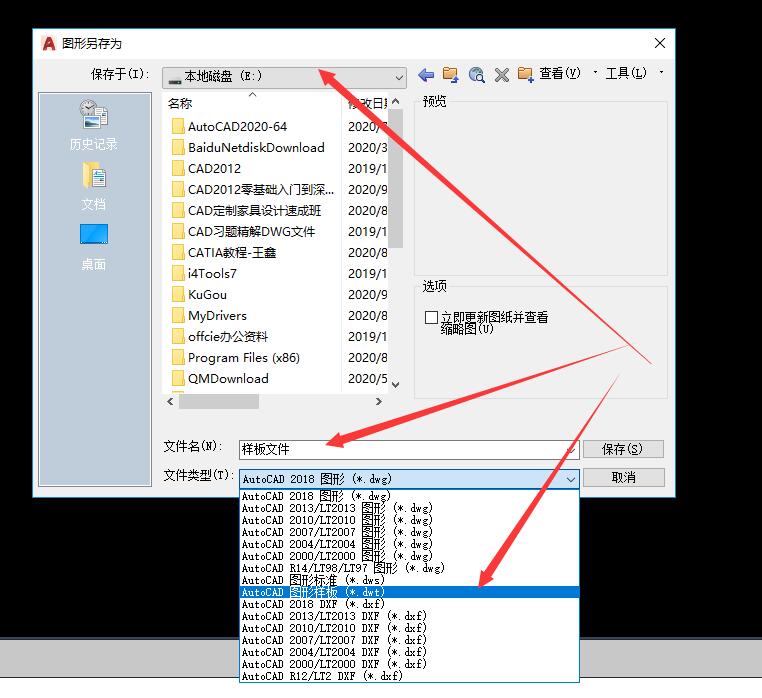Select the CAD2012 folder name

(x=214, y=169)
